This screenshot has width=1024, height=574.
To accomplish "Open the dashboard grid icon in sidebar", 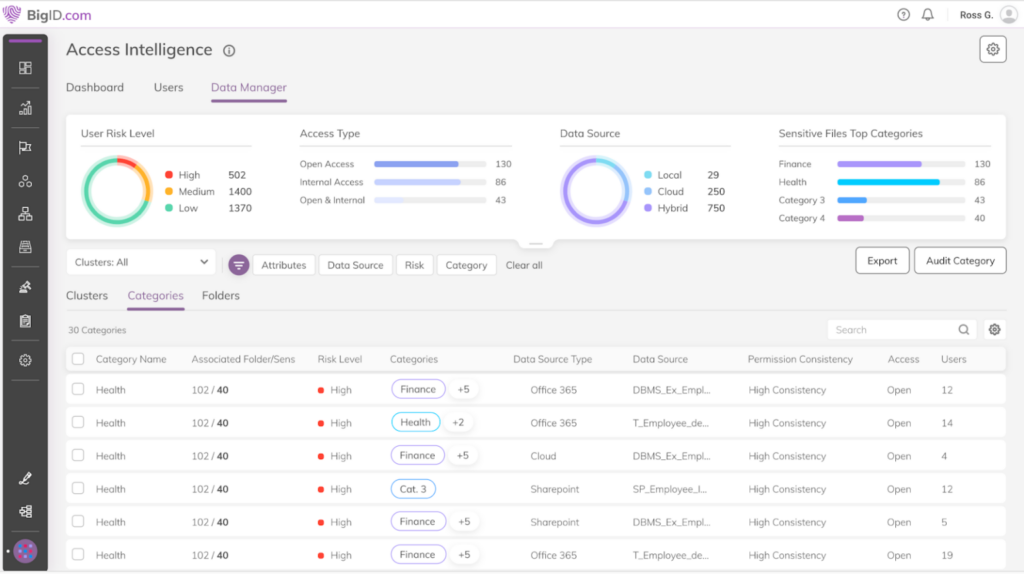I will (25, 68).
